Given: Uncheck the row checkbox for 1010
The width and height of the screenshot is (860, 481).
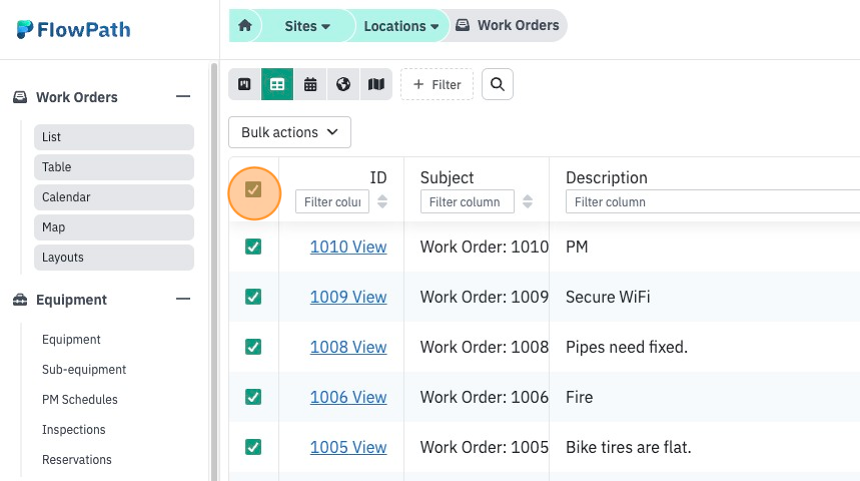Looking at the screenshot, I should point(253,247).
